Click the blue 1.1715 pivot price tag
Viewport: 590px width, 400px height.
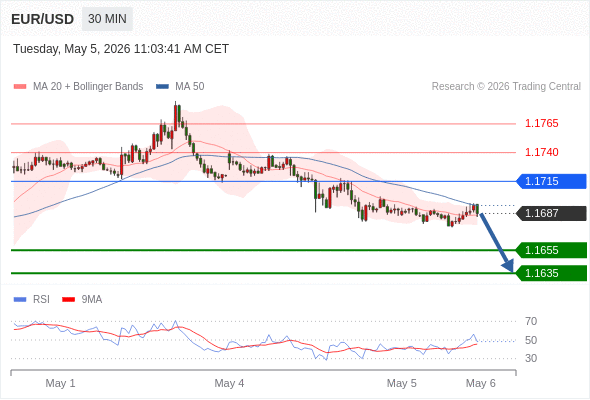[551, 181]
